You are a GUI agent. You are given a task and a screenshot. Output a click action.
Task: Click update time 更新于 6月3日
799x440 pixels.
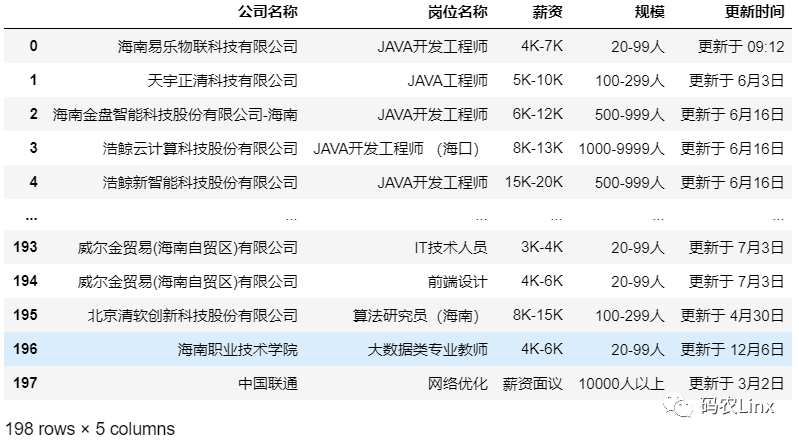[736, 81]
